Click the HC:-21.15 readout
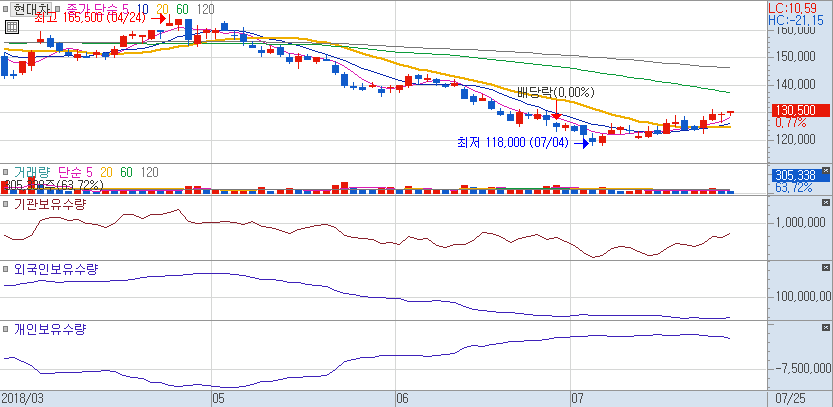This screenshot has width=833, height=407. [x=798, y=20]
